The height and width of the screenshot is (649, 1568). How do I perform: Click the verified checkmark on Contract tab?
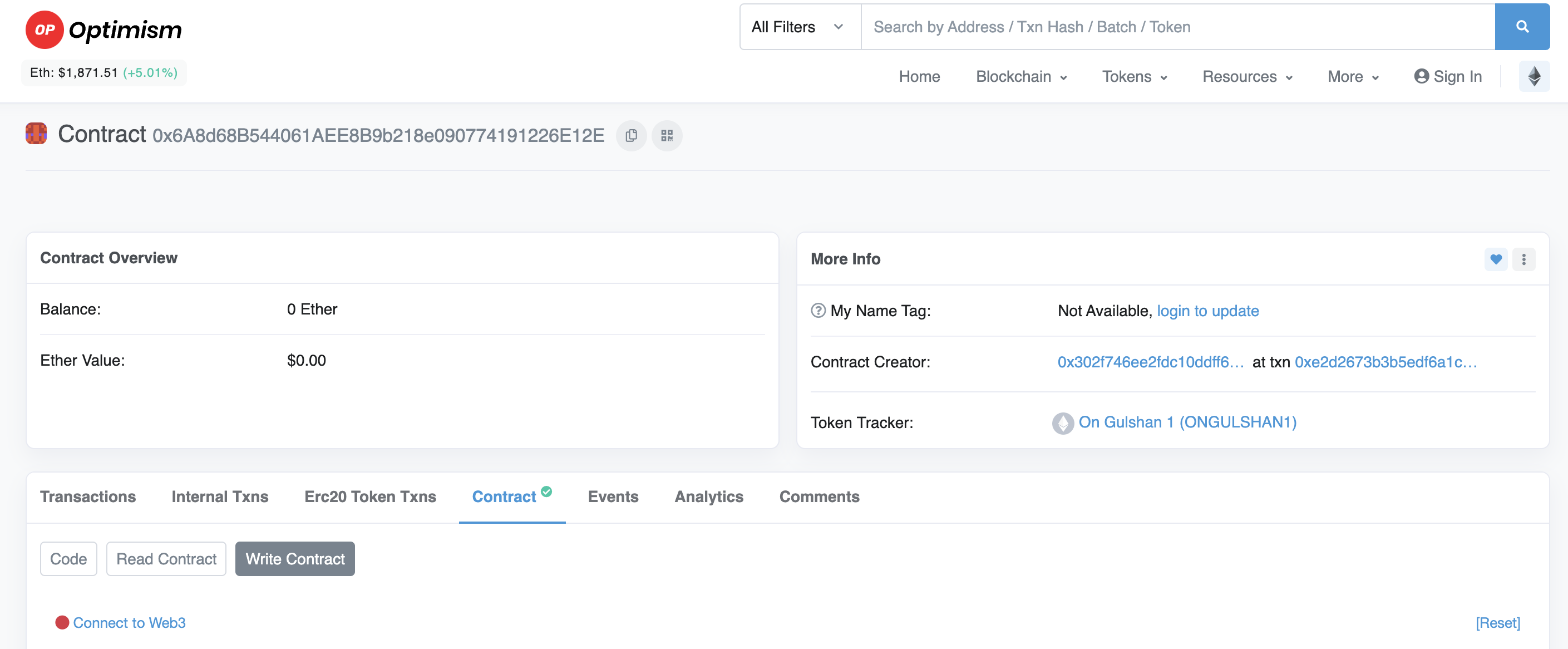(546, 491)
